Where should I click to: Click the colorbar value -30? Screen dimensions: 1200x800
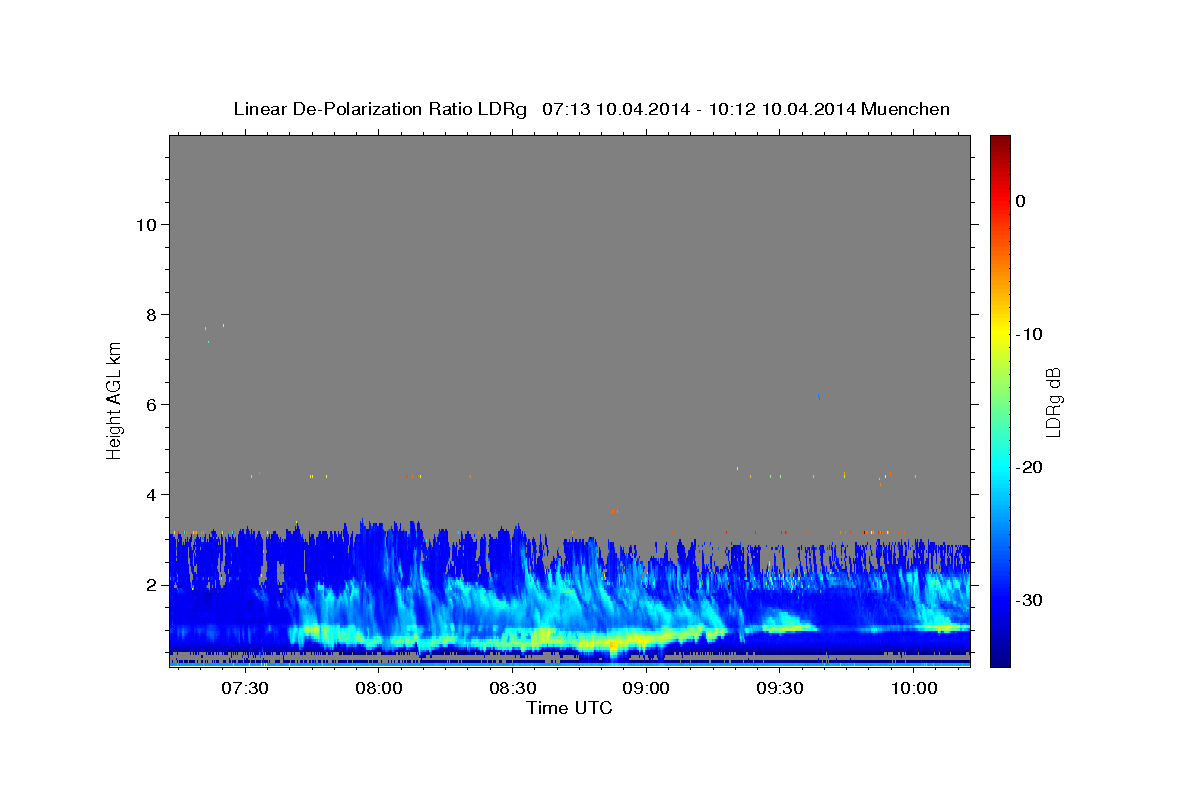point(1029,600)
